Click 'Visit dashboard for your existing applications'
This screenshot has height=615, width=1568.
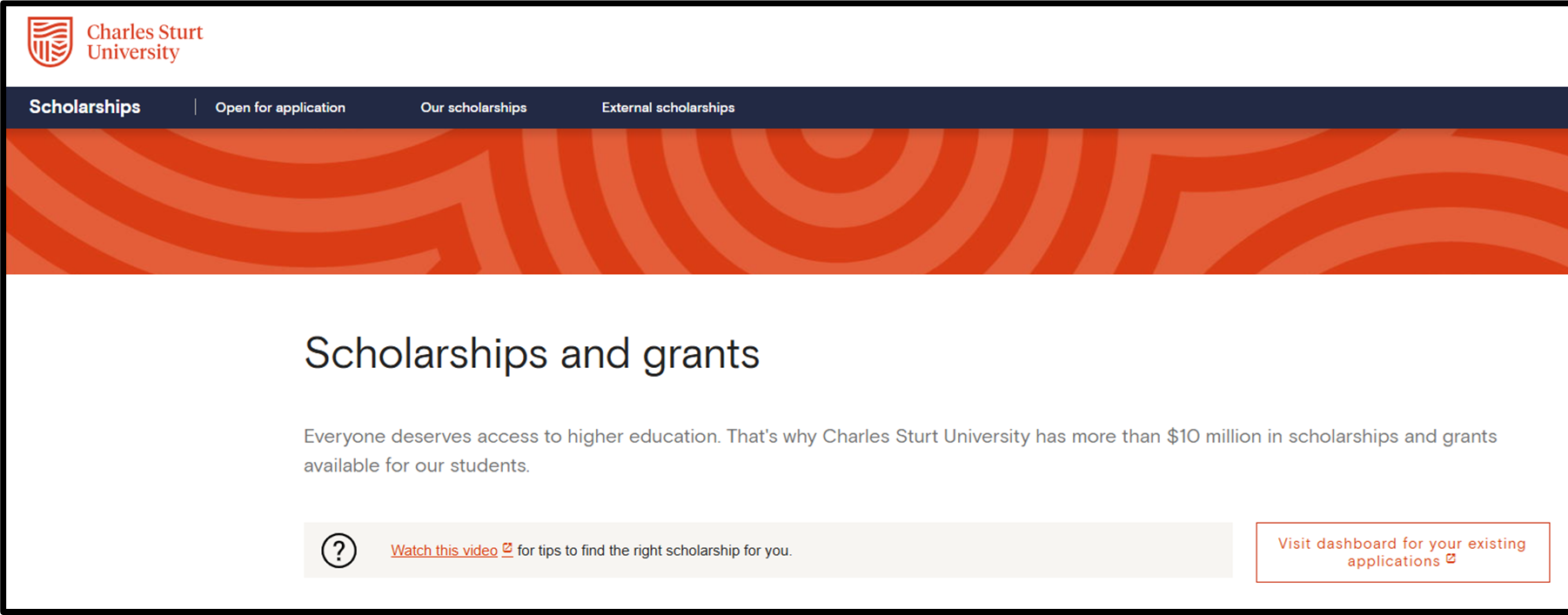coord(1401,551)
